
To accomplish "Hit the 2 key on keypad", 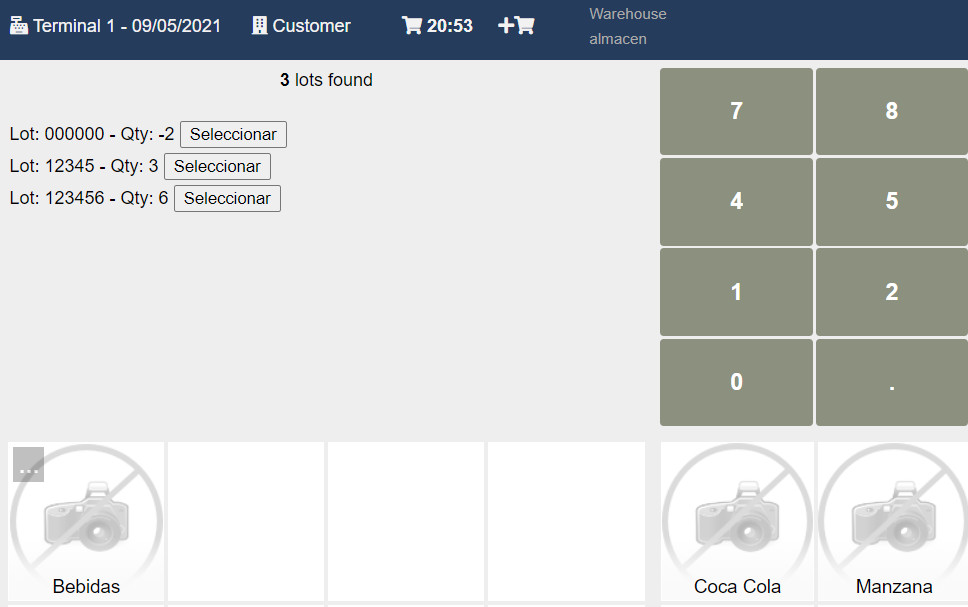I will 891,292.
